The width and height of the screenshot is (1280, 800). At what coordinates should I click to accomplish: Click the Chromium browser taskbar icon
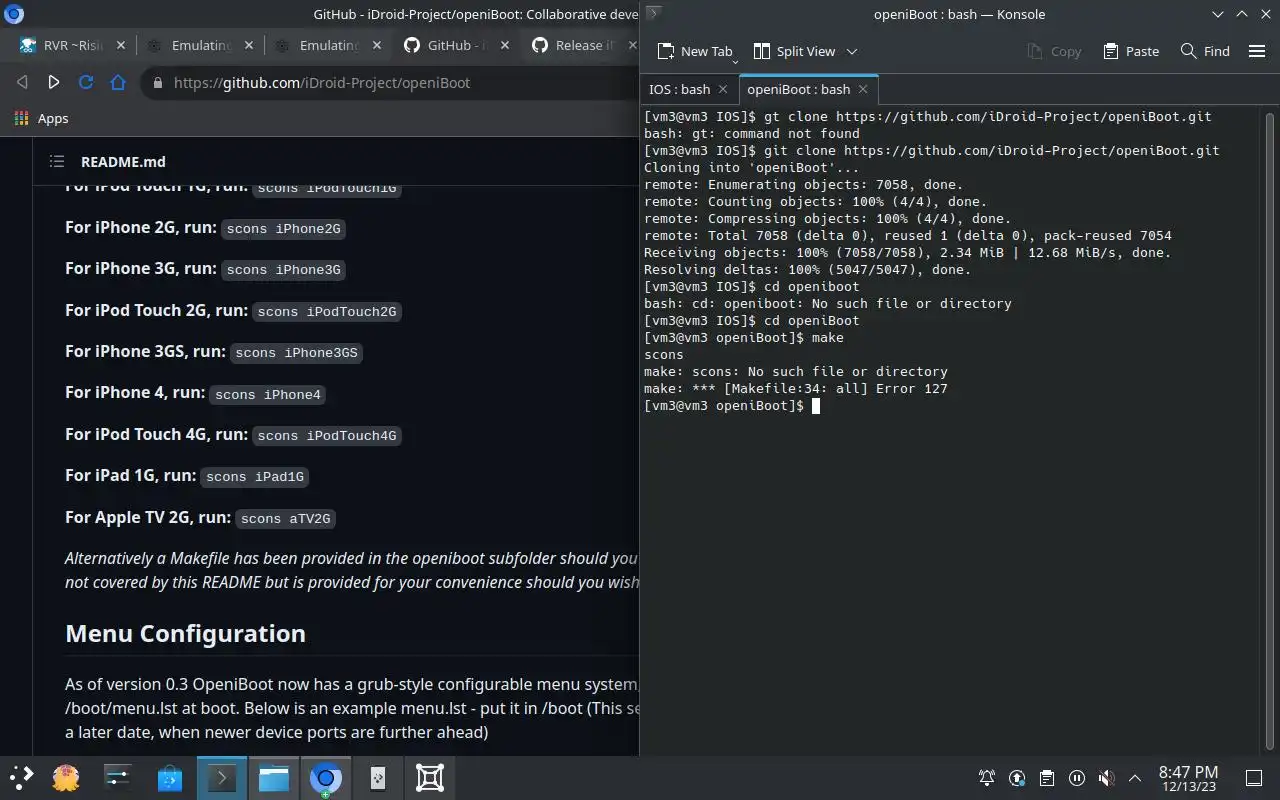pos(325,777)
